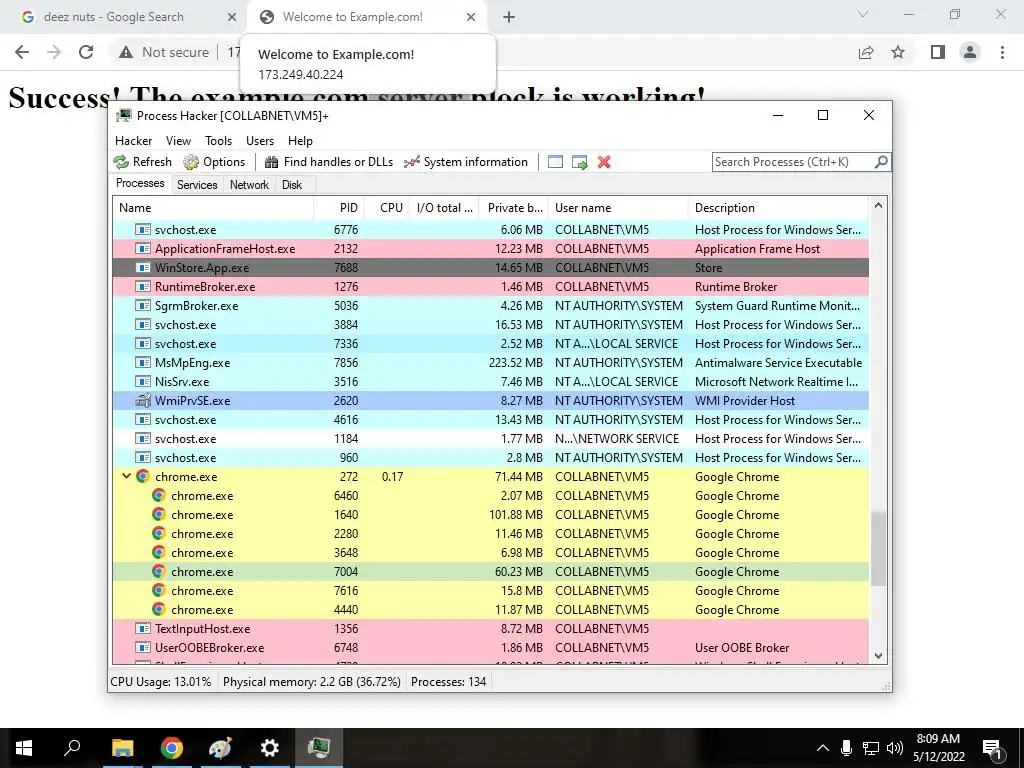Open taskbar search magnifier
Viewport: 1024px width, 768px height.
[x=72, y=747]
